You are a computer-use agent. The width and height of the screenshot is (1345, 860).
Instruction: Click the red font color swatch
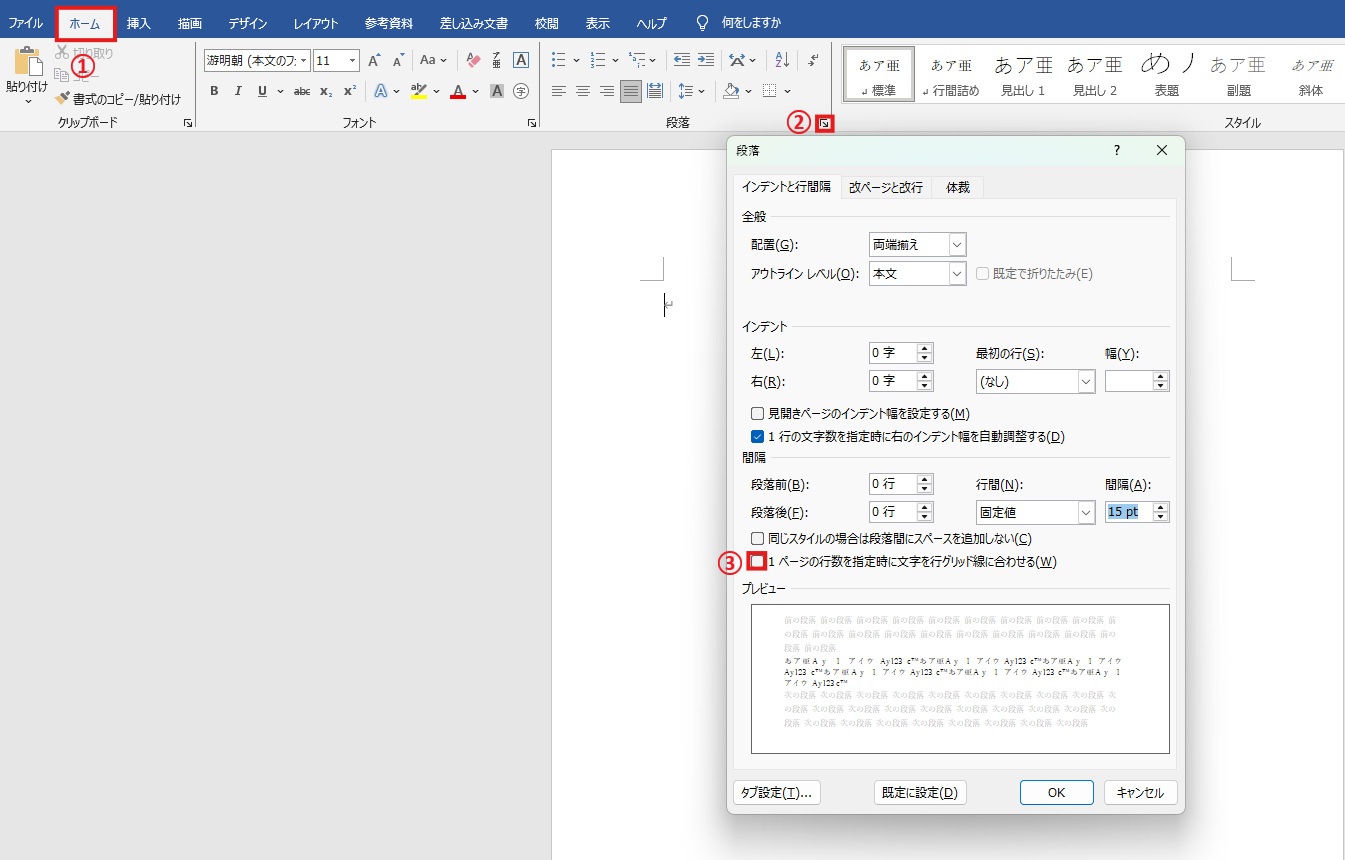click(x=457, y=91)
